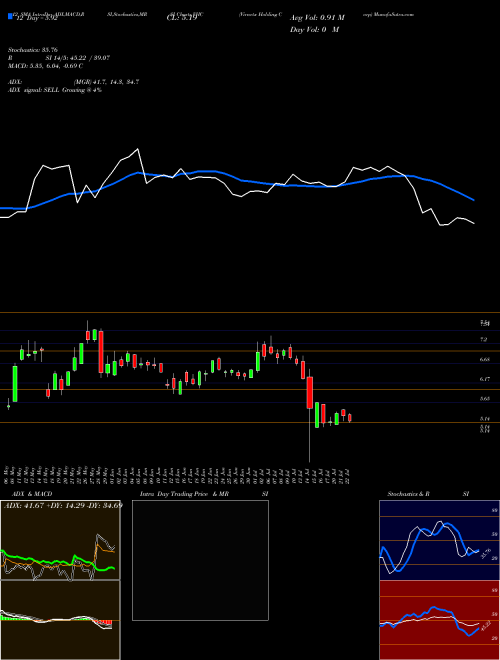This screenshot has width=500, height=660.
Task: Click the 6.68 price axis label
Action: [x=484, y=359]
